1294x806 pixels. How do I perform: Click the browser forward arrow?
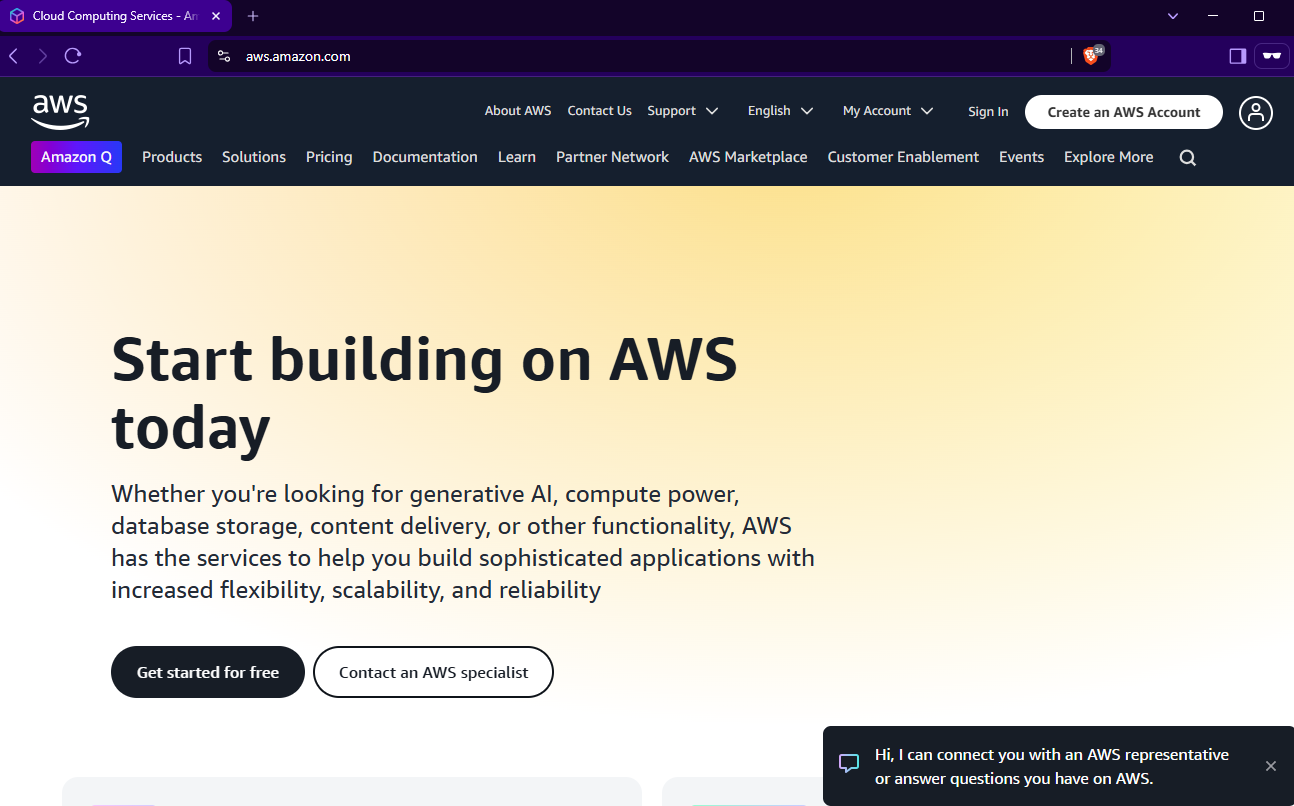click(x=43, y=56)
